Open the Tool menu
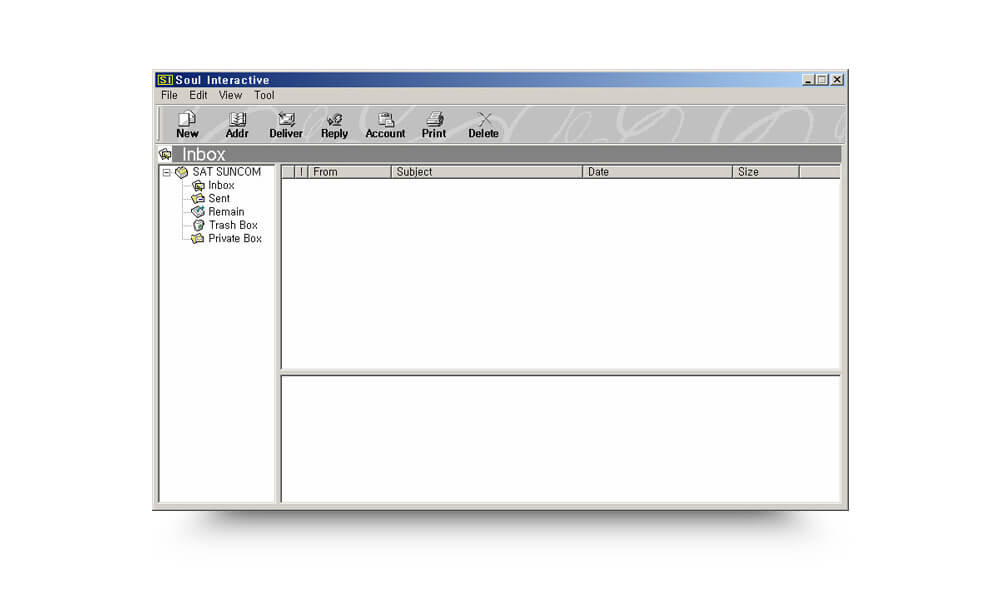 264,95
